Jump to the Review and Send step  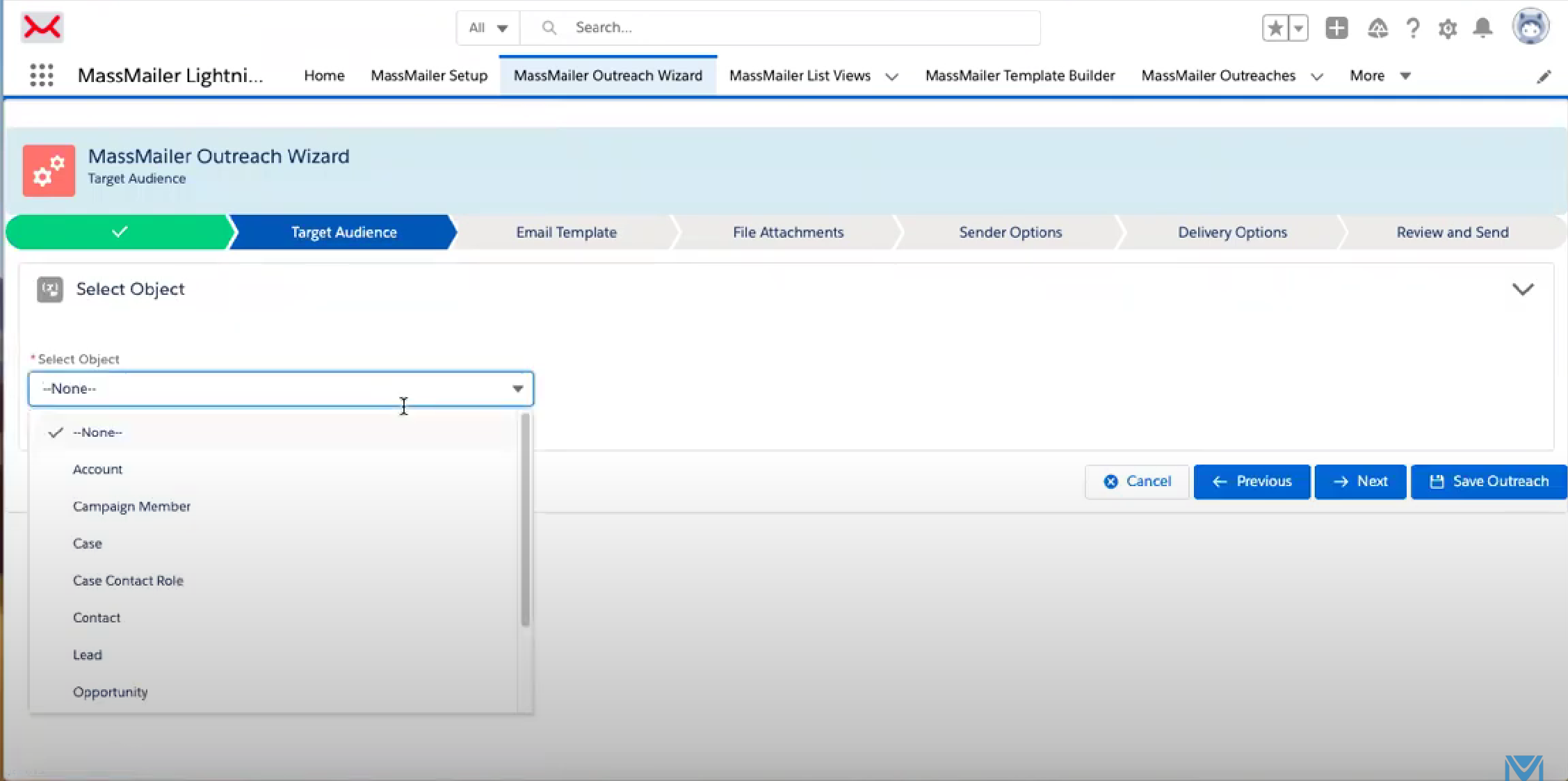point(1453,232)
